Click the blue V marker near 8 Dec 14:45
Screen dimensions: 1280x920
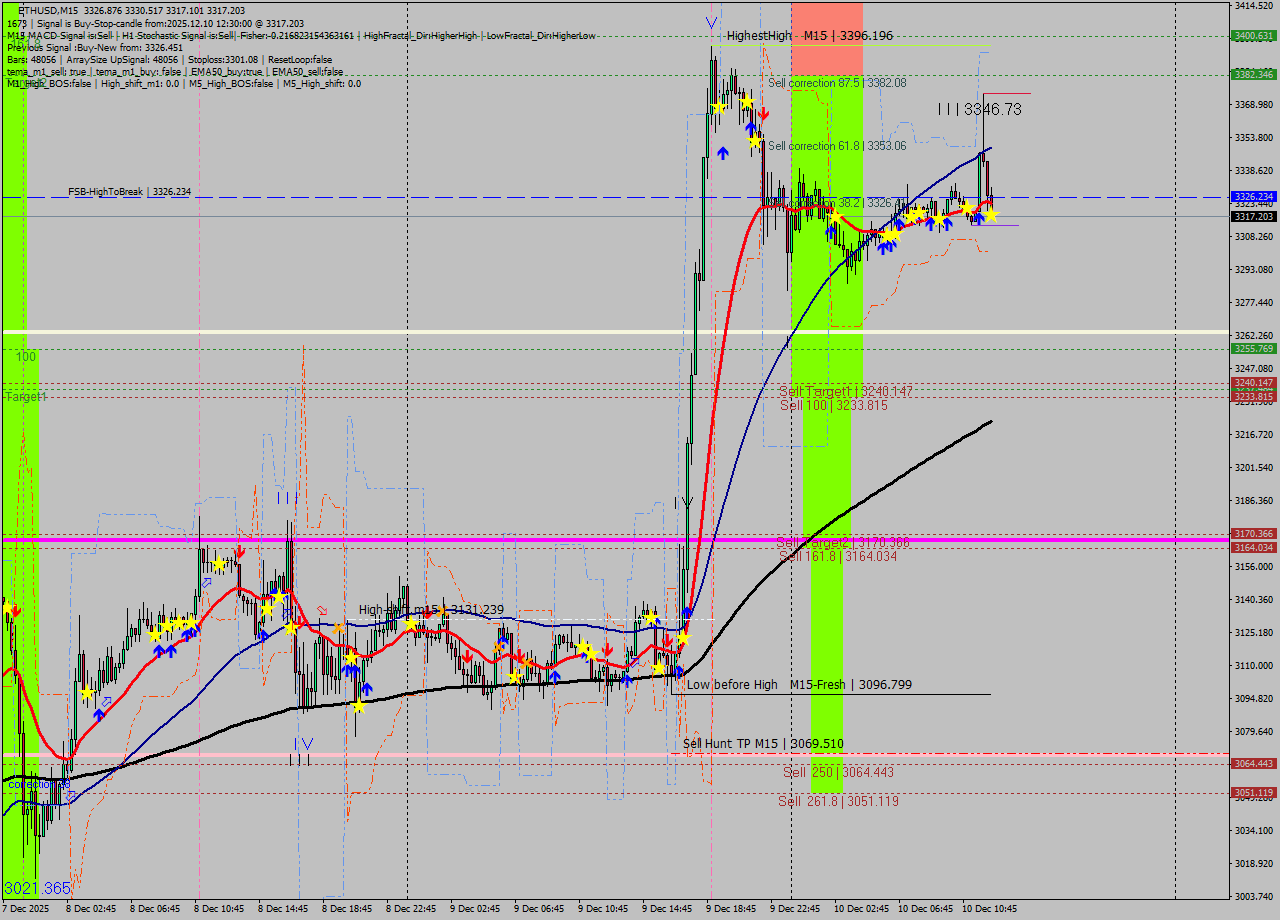coord(307,743)
